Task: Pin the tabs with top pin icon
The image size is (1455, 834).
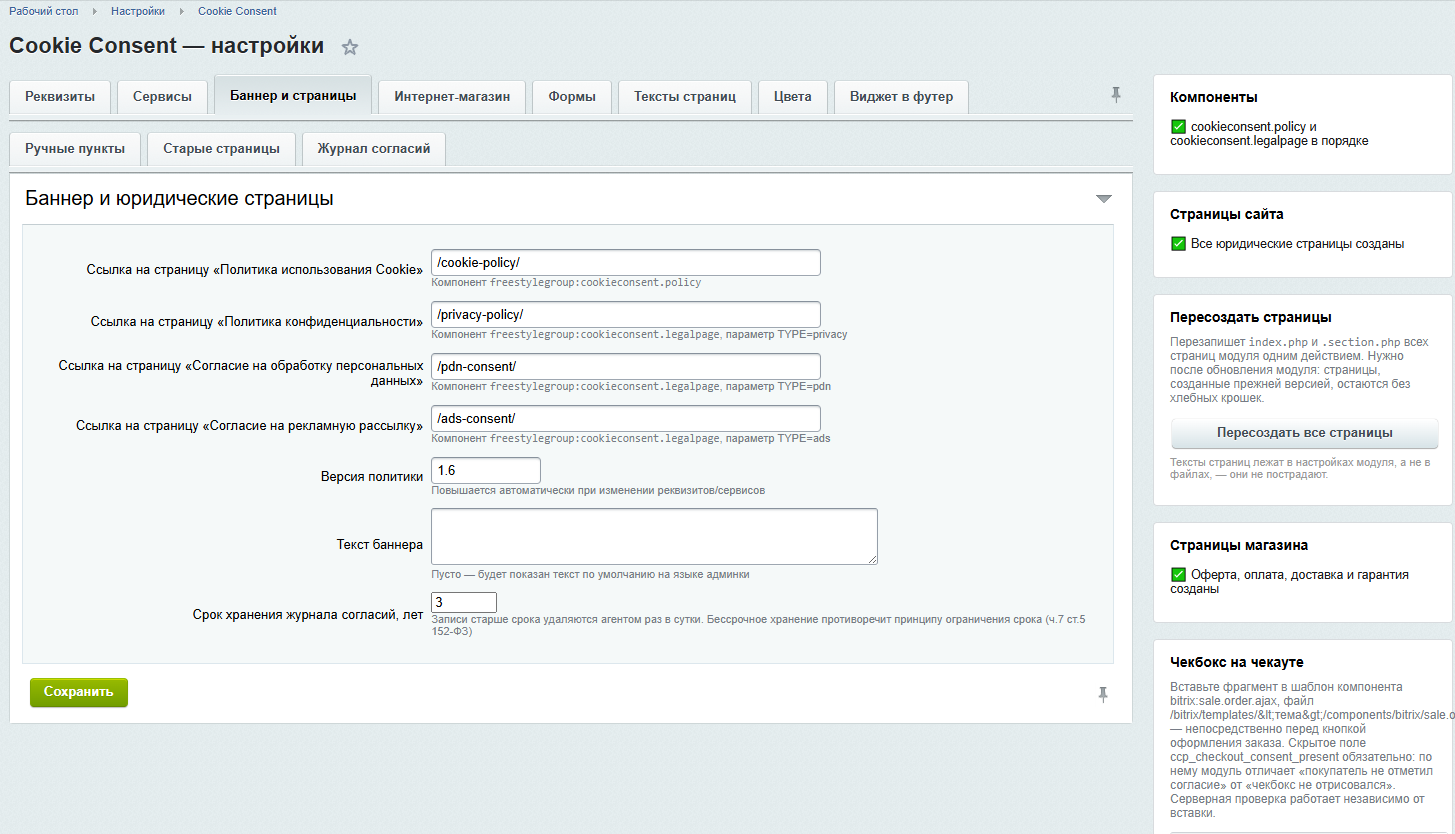Action: (1116, 95)
